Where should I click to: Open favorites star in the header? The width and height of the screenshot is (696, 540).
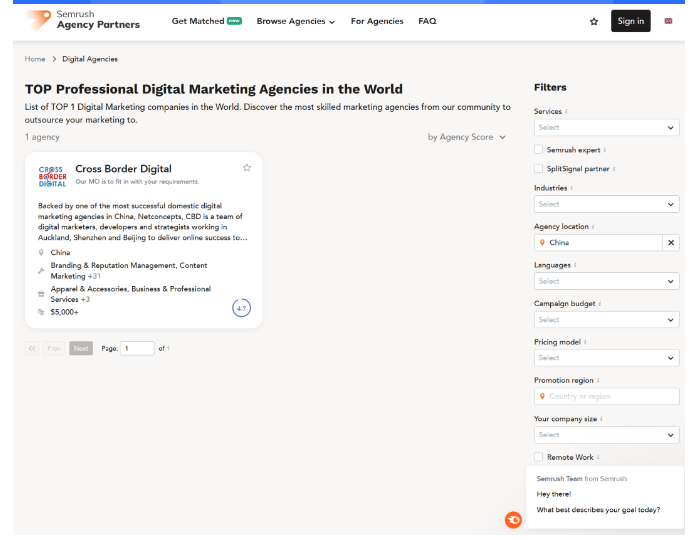click(593, 21)
